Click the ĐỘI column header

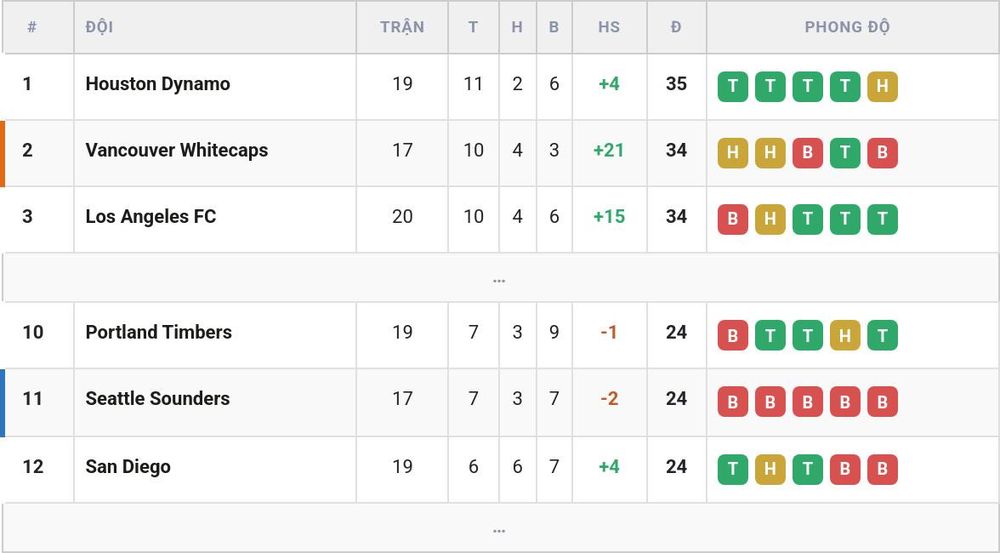click(x=99, y=27)
